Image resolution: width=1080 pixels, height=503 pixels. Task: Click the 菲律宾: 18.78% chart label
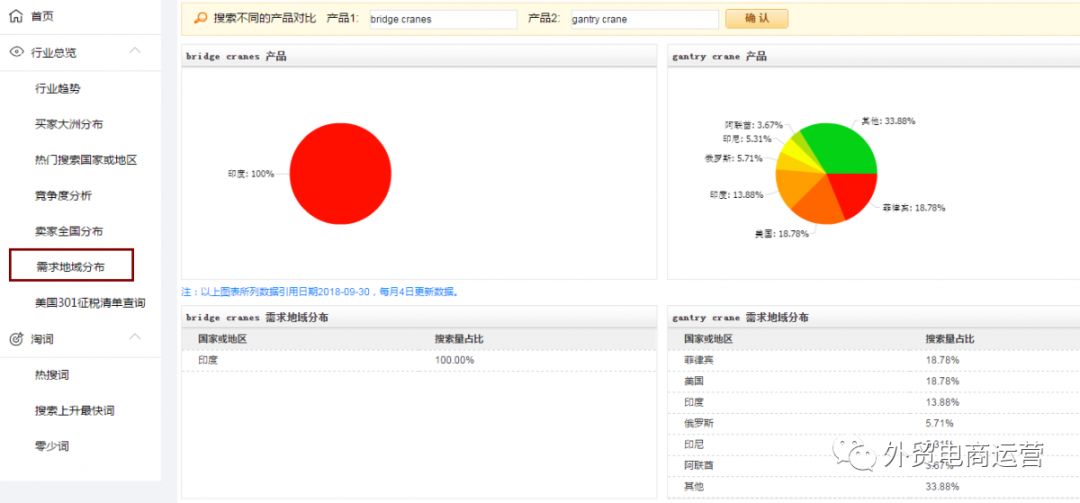[913, 207]
